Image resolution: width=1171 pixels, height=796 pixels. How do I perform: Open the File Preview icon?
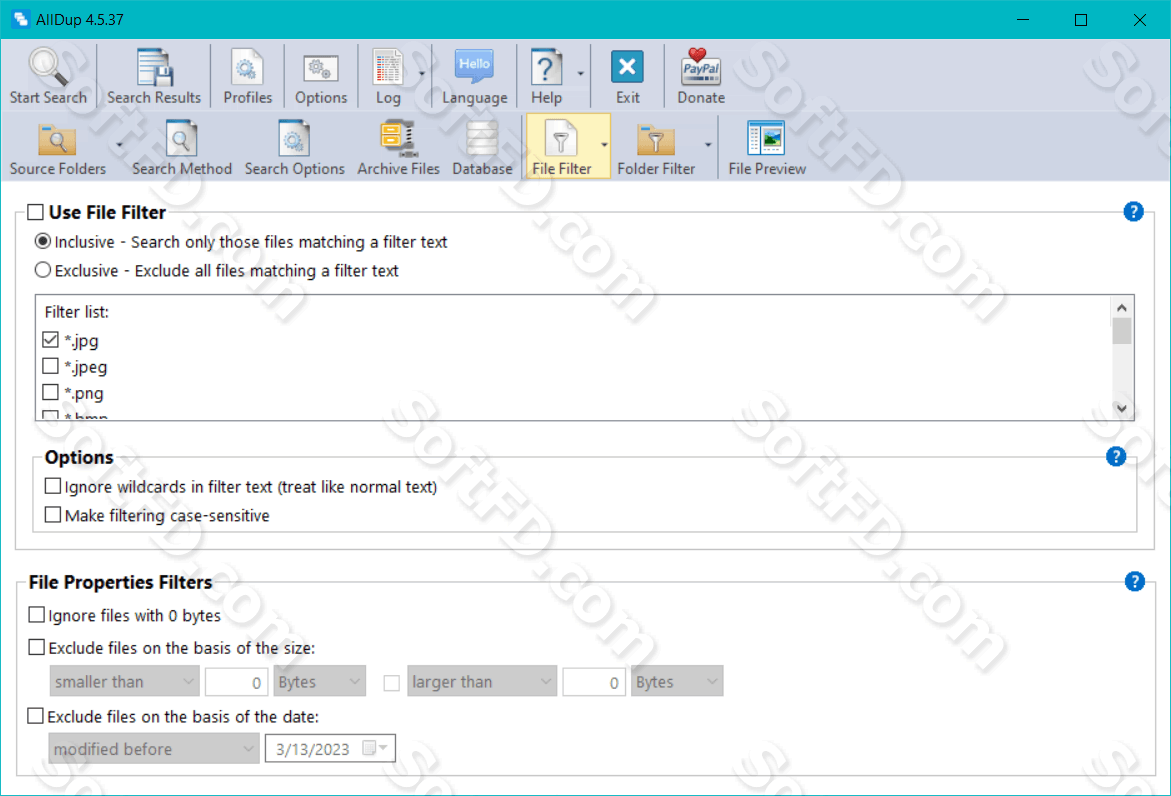tap(766, 139)
